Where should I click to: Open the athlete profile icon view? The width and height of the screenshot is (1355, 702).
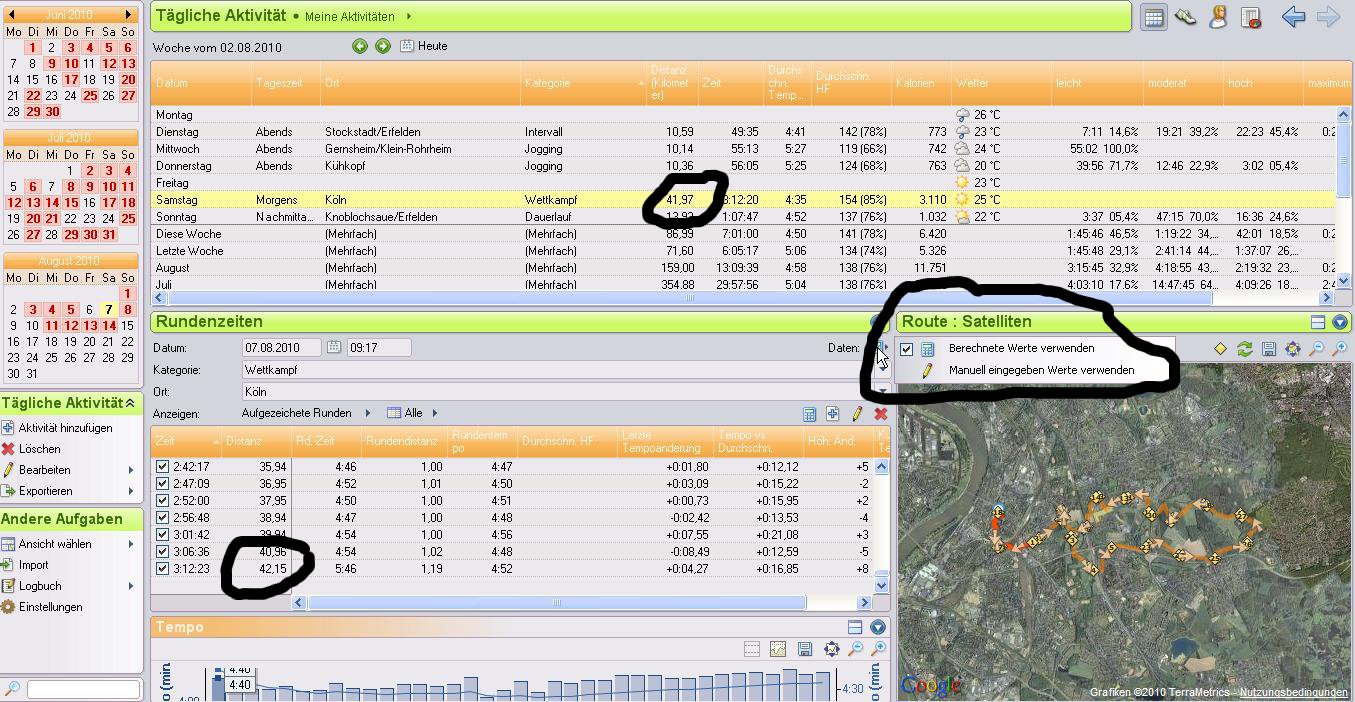coord(1218,17)
